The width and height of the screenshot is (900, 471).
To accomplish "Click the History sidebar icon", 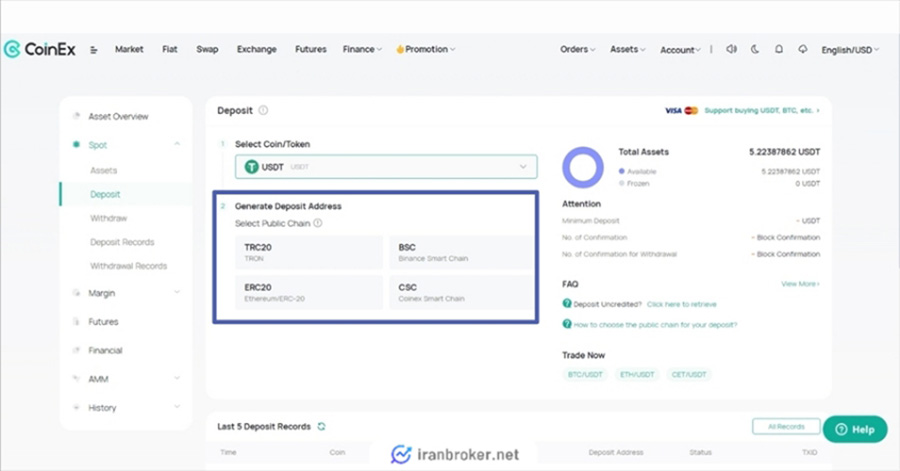I will (76, 407).
